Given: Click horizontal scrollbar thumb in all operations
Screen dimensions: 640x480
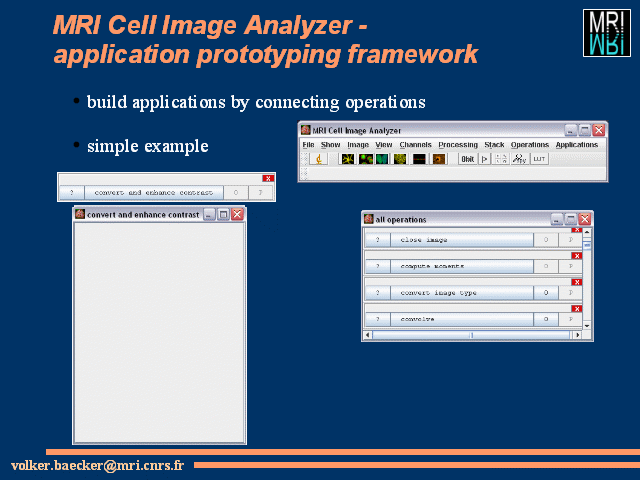Looking at the screenshot, I should point(471,335).
